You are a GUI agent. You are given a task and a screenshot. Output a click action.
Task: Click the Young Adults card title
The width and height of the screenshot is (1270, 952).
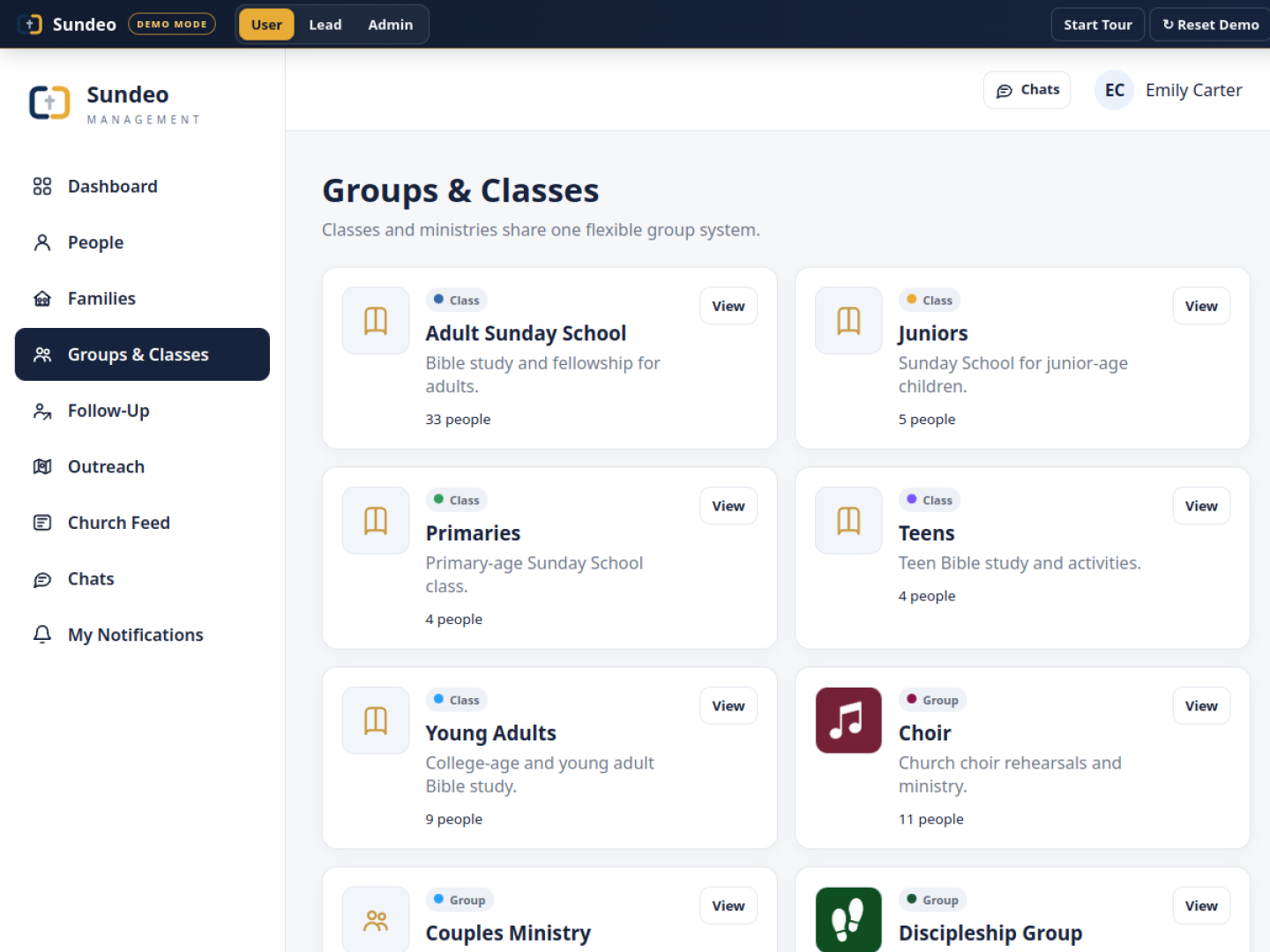pyautogui.click(x=490, y=733)
